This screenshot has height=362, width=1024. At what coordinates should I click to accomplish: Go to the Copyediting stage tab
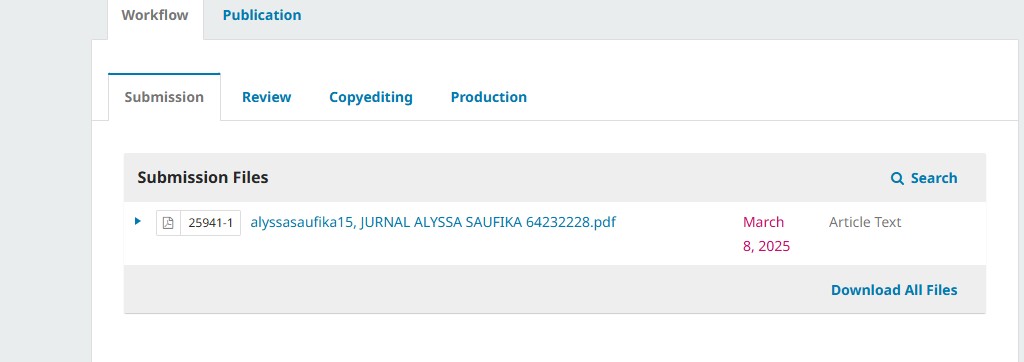[371, 97]
